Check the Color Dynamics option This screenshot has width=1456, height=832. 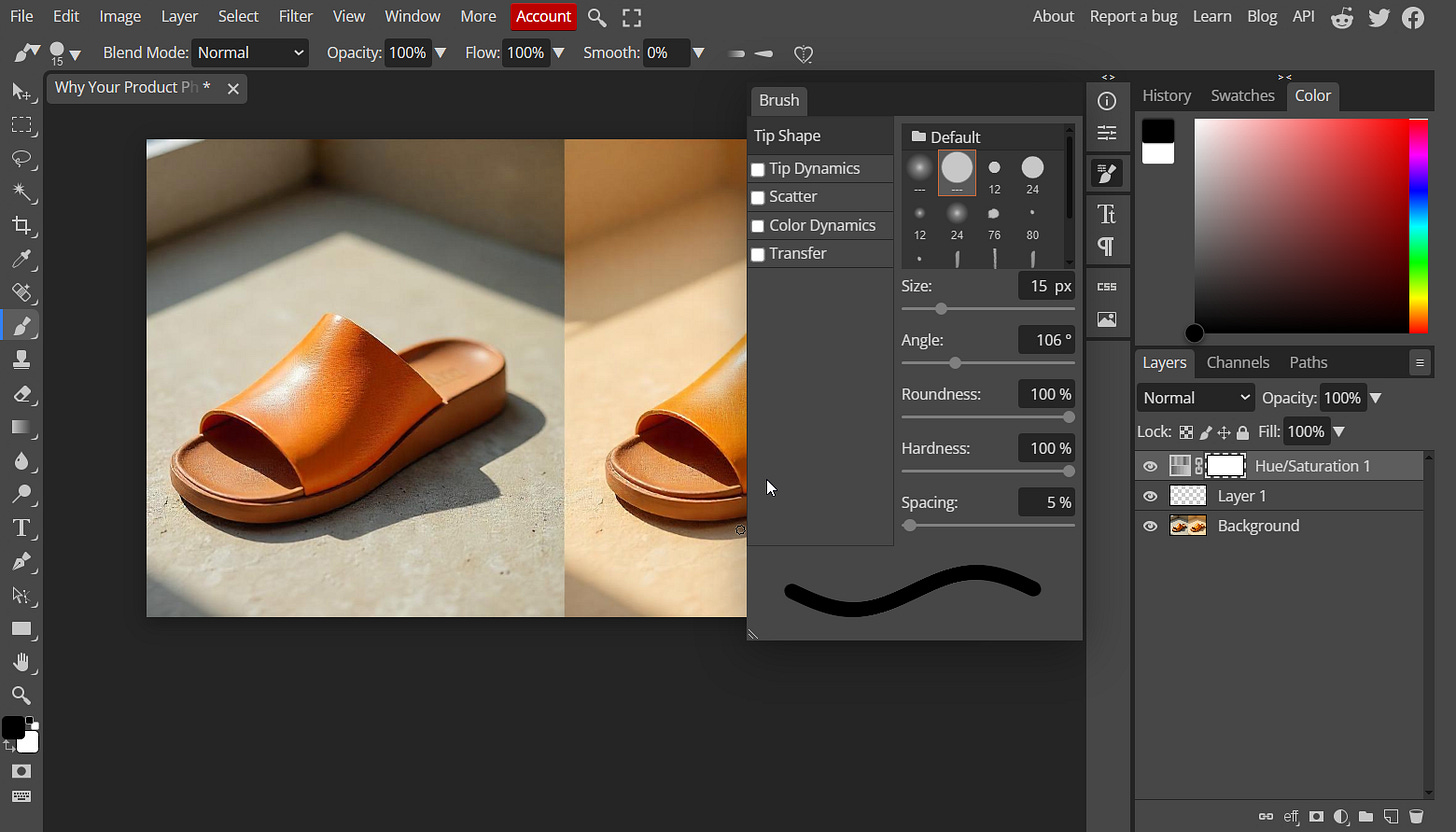757,225
